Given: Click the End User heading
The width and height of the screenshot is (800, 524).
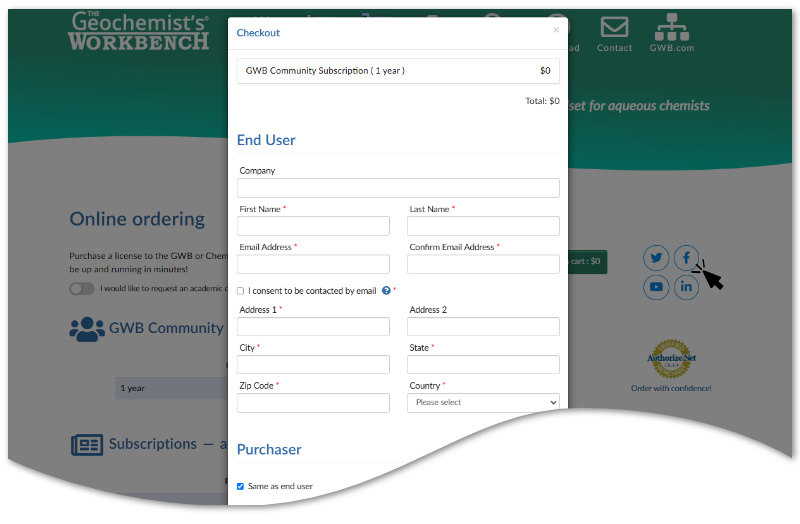Looking at the screenshot, I should 266,140.
